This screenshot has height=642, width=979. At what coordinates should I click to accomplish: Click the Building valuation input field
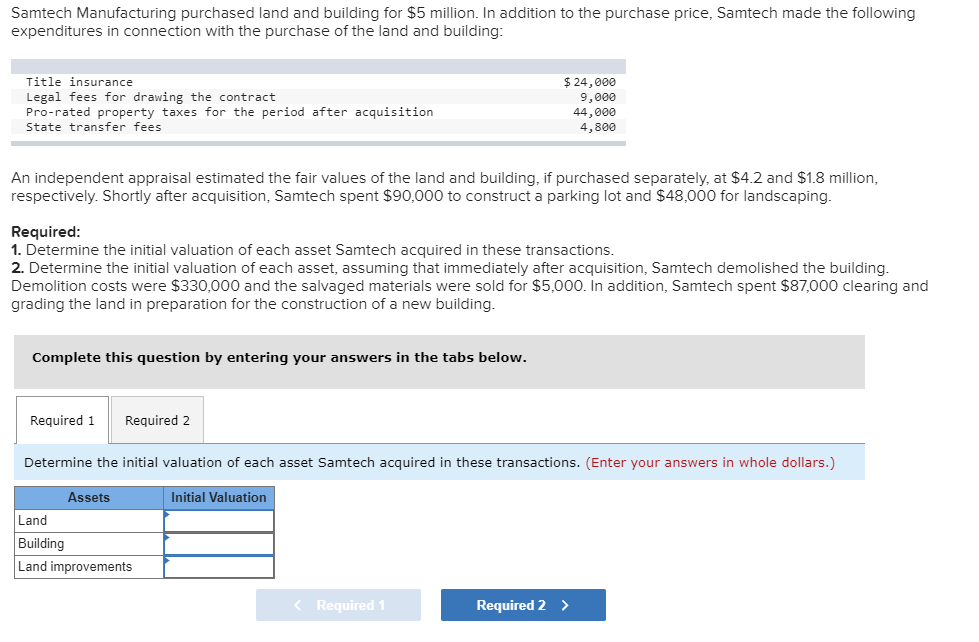(x=220, y=543)
